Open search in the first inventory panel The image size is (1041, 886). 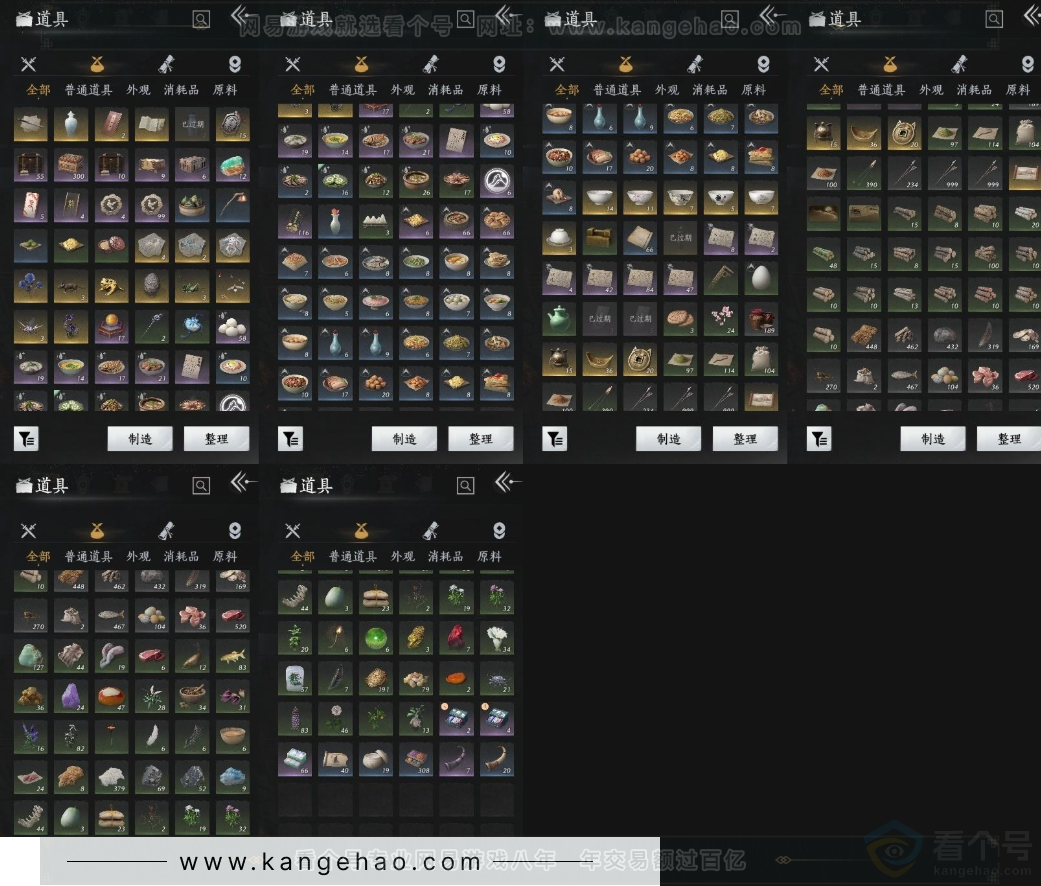(201, 19)
